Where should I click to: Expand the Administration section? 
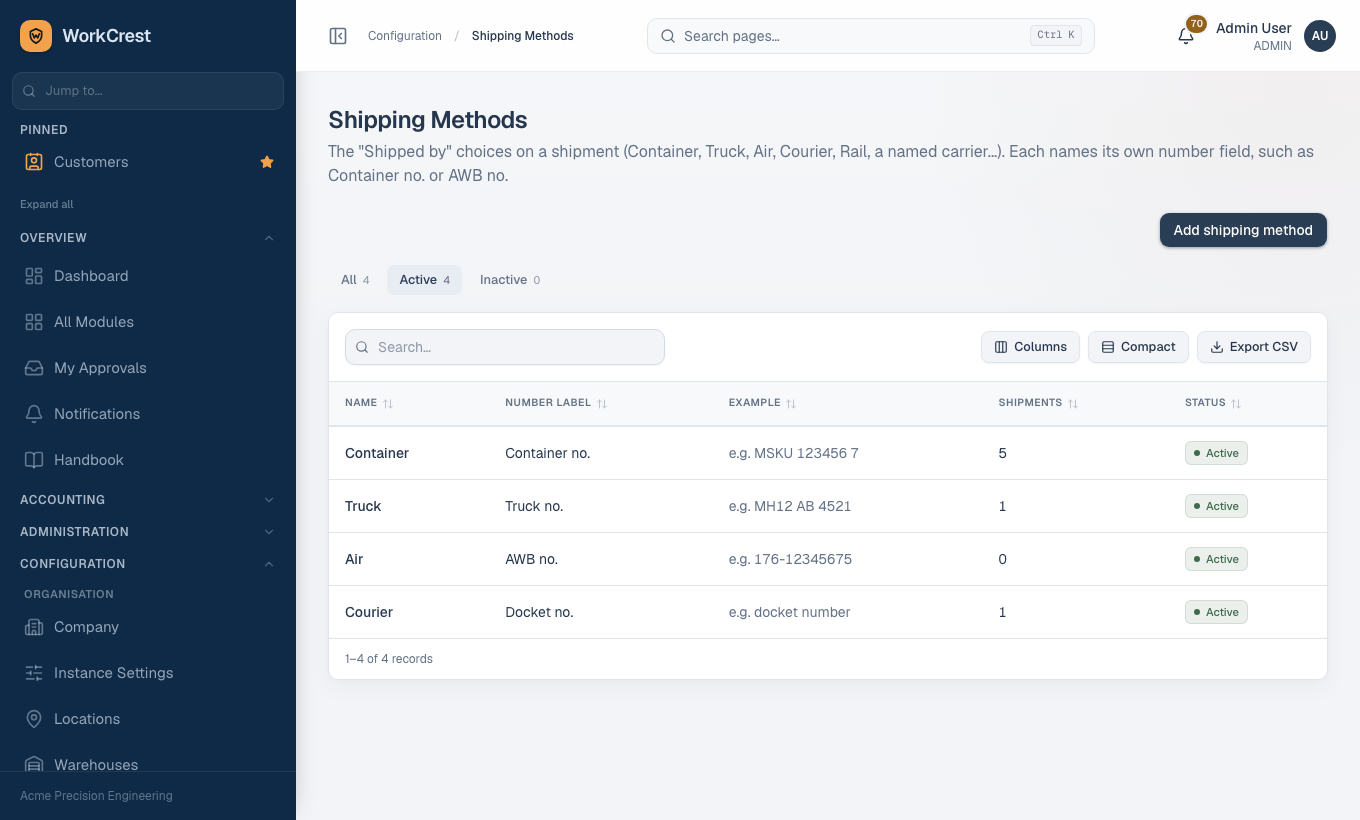(x=148, y=532)
